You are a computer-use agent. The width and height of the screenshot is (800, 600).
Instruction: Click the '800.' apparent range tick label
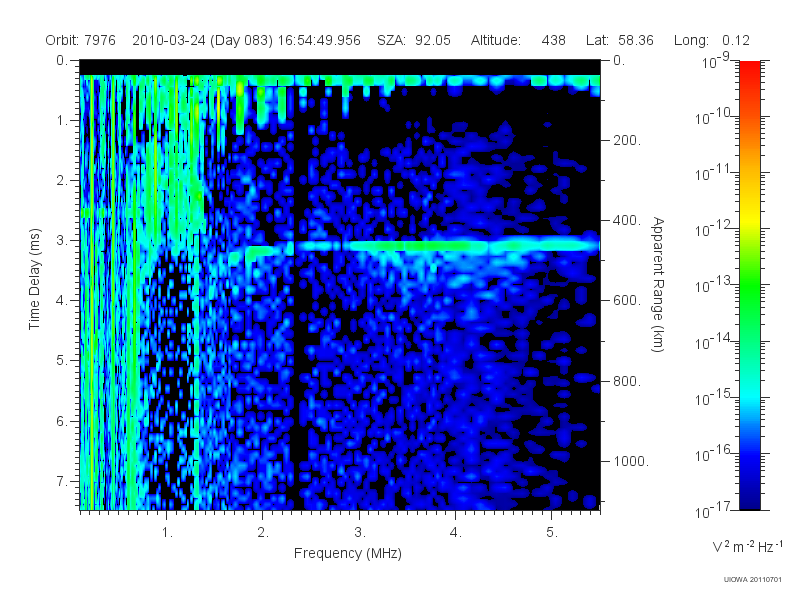pos(627,381)
